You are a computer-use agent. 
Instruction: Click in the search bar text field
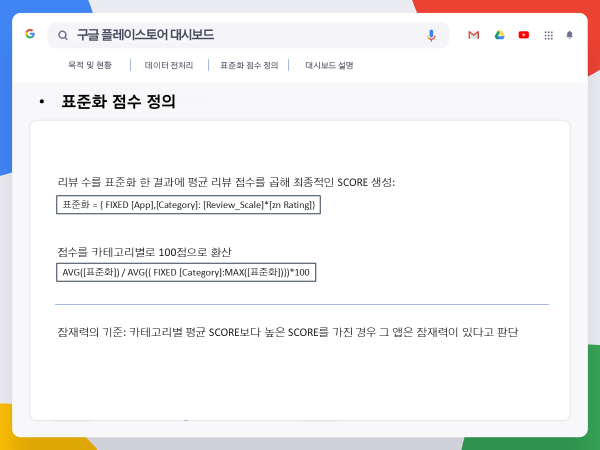[248, 35]
